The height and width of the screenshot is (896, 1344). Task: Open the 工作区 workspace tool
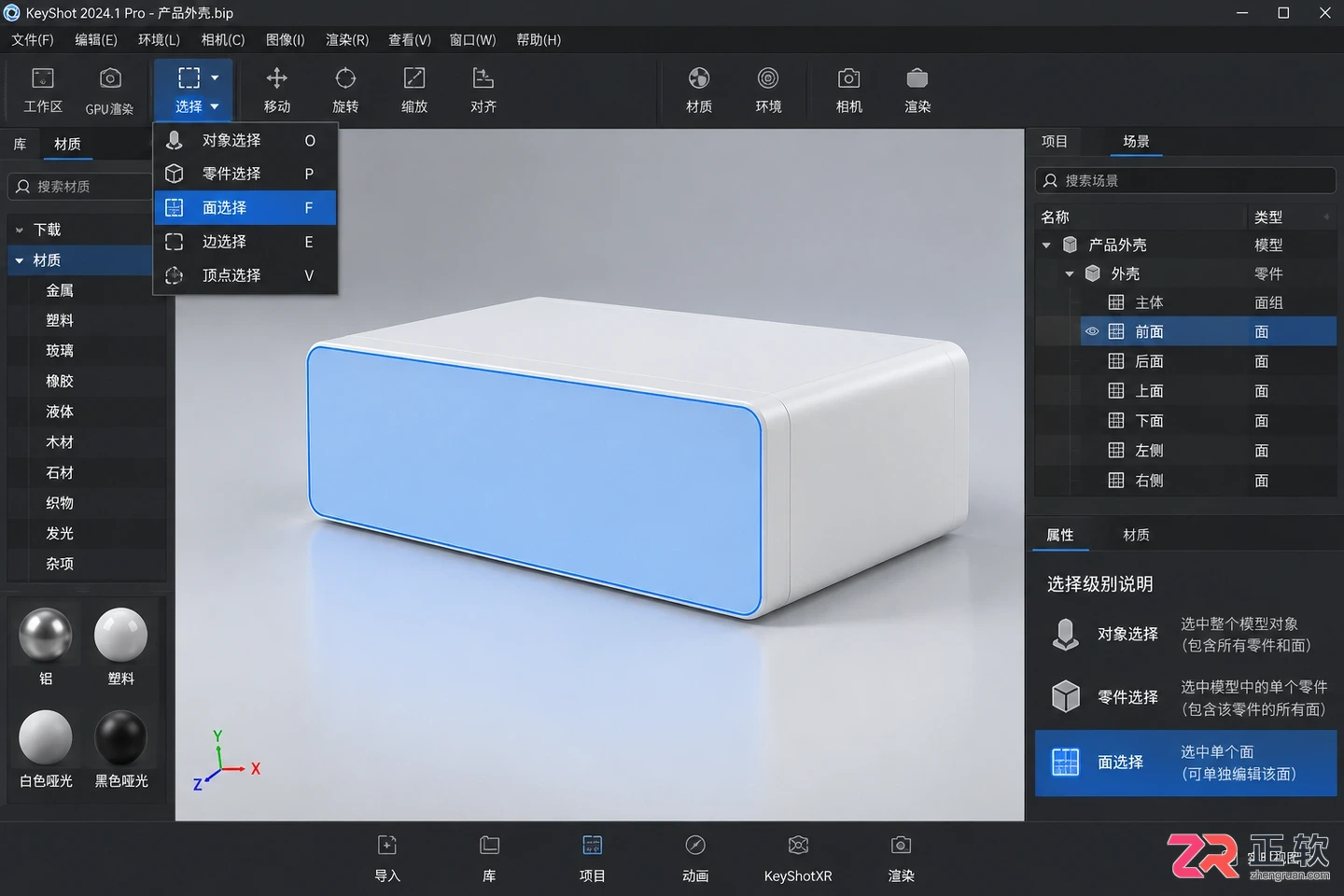43,91
